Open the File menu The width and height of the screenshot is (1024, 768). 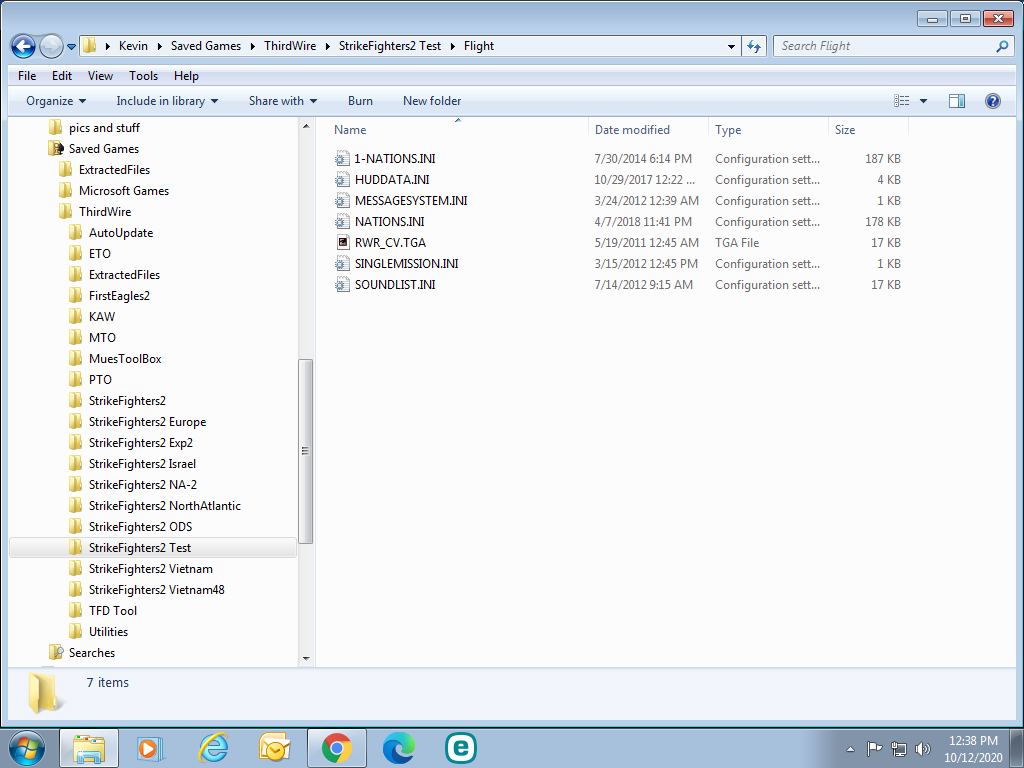[x=27, y=76]
